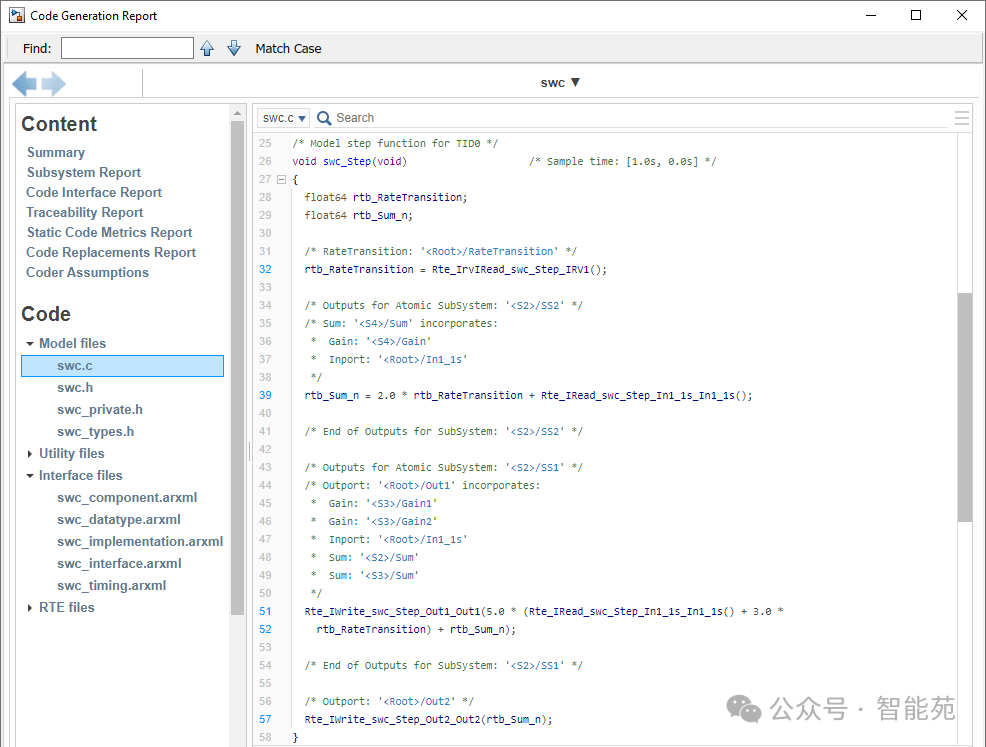The height and width of the screenshot is (747, 986).
Task: Open the Code Replacements Report
Action: 111,253
